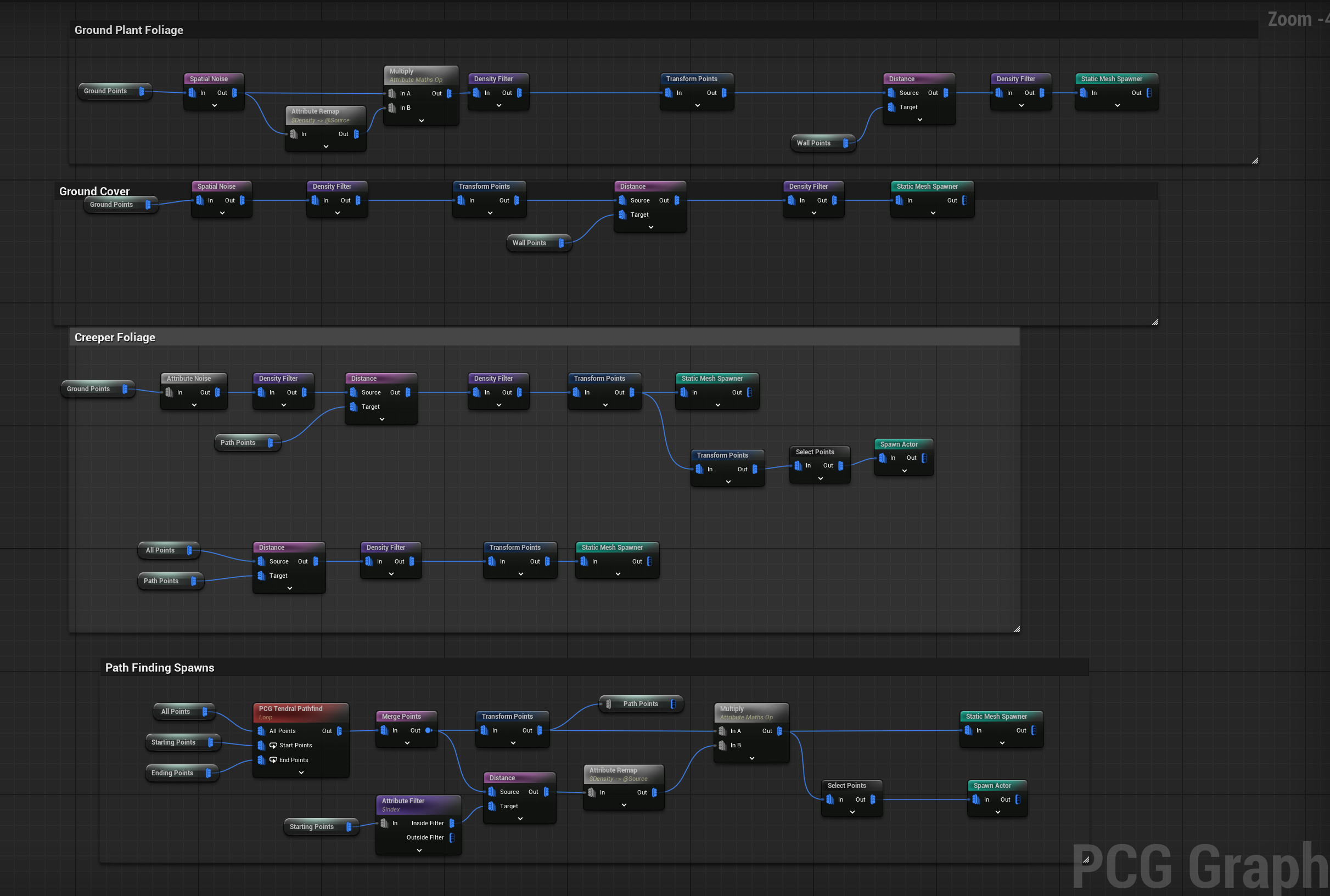Click the In B pin on Ground Plant Foliage Multiply
Screen dimensions: 1330x896
pos(392,108)
